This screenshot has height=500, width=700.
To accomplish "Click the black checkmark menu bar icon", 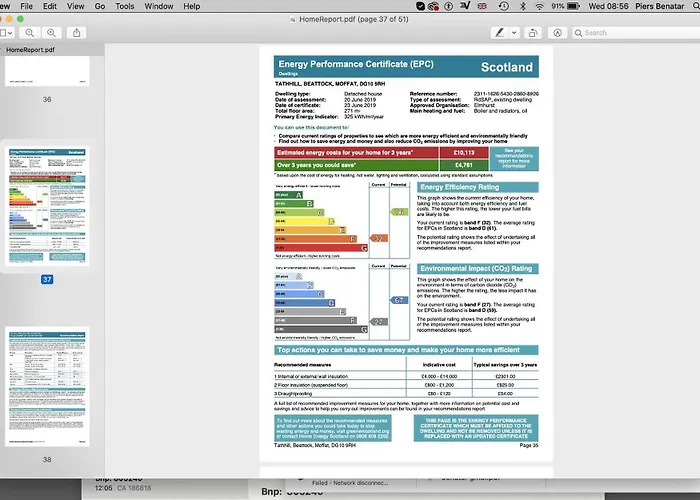I will (x=420, y=6).
